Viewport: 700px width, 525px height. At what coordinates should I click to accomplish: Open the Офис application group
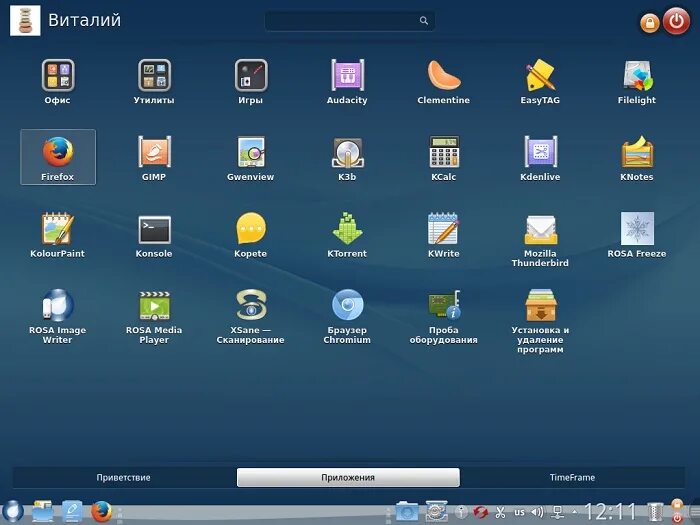pyautogui.click(x=58, y=81)
